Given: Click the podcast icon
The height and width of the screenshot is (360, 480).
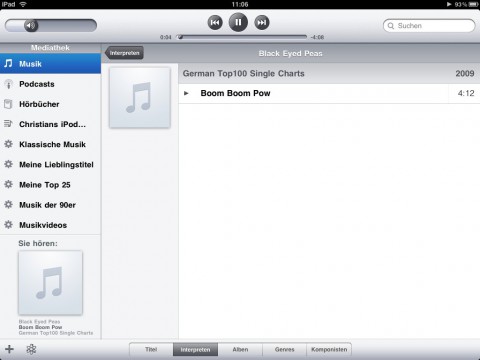Looking at the screenshot, I should pos(8,84).
